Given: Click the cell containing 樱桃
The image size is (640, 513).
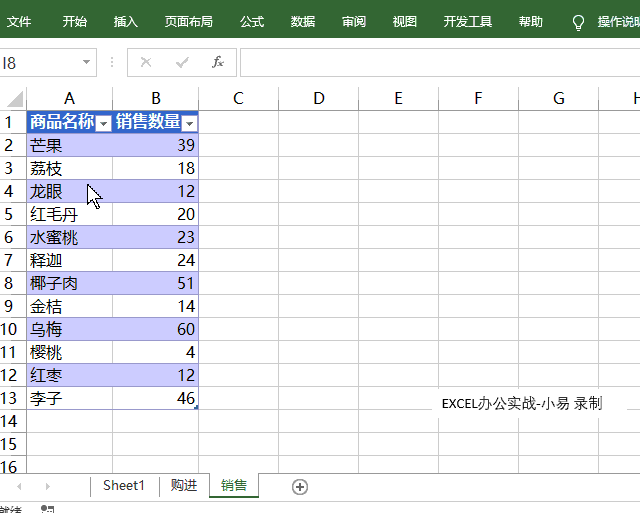Looking at the screenshot, I should tap(69, 352).
